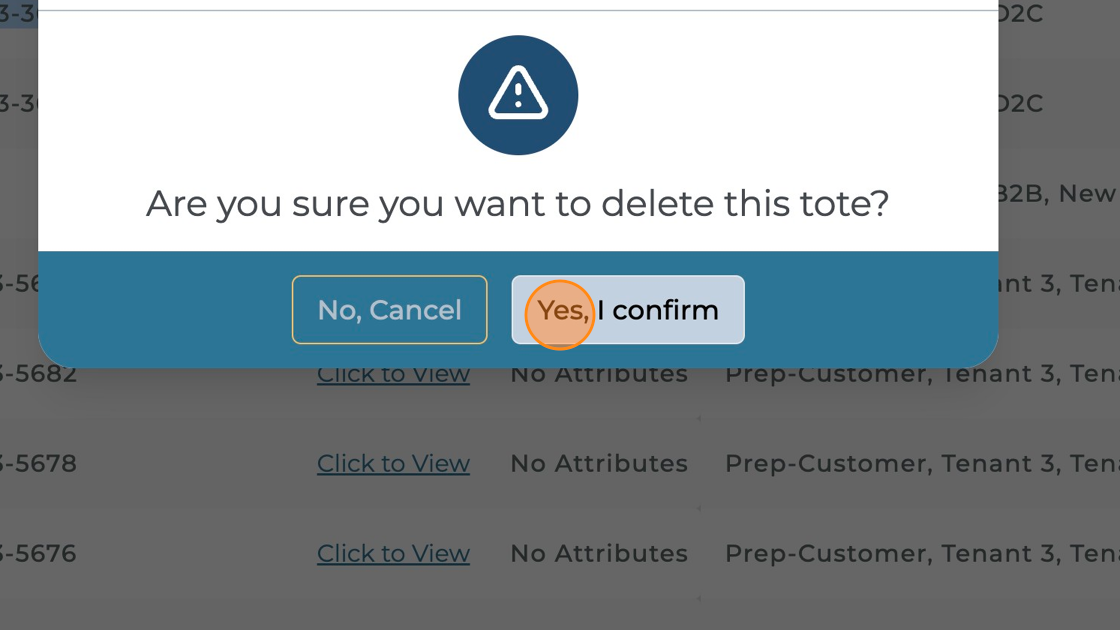This screenshot has height=630, width=1120.
Task: Click Prep-Customer tenant cell in row 5676
Action: click(920, 554)
